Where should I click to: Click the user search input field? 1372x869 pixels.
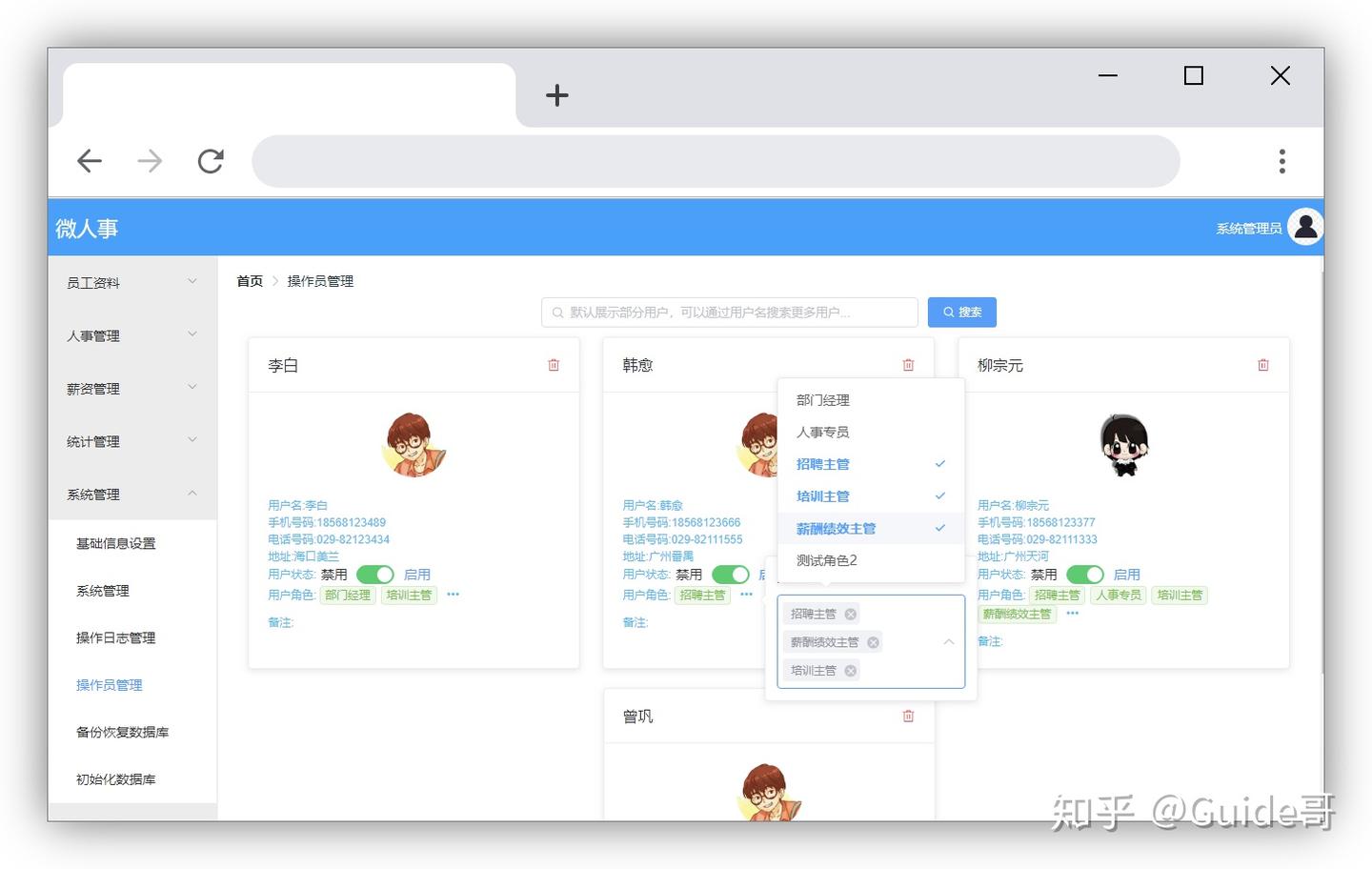coord(730,312)
